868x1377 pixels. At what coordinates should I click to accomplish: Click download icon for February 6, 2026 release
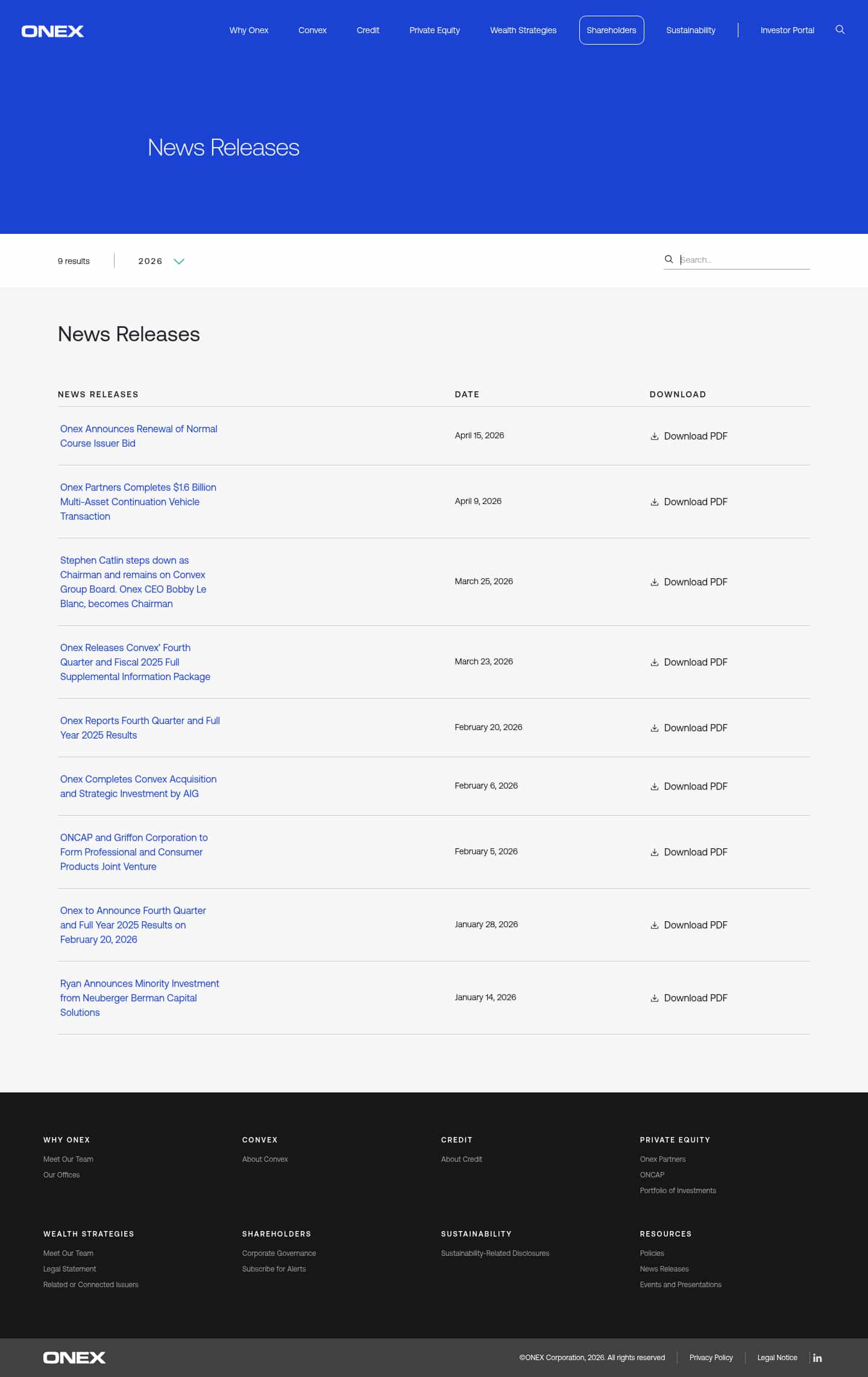(x=655, y=787)
